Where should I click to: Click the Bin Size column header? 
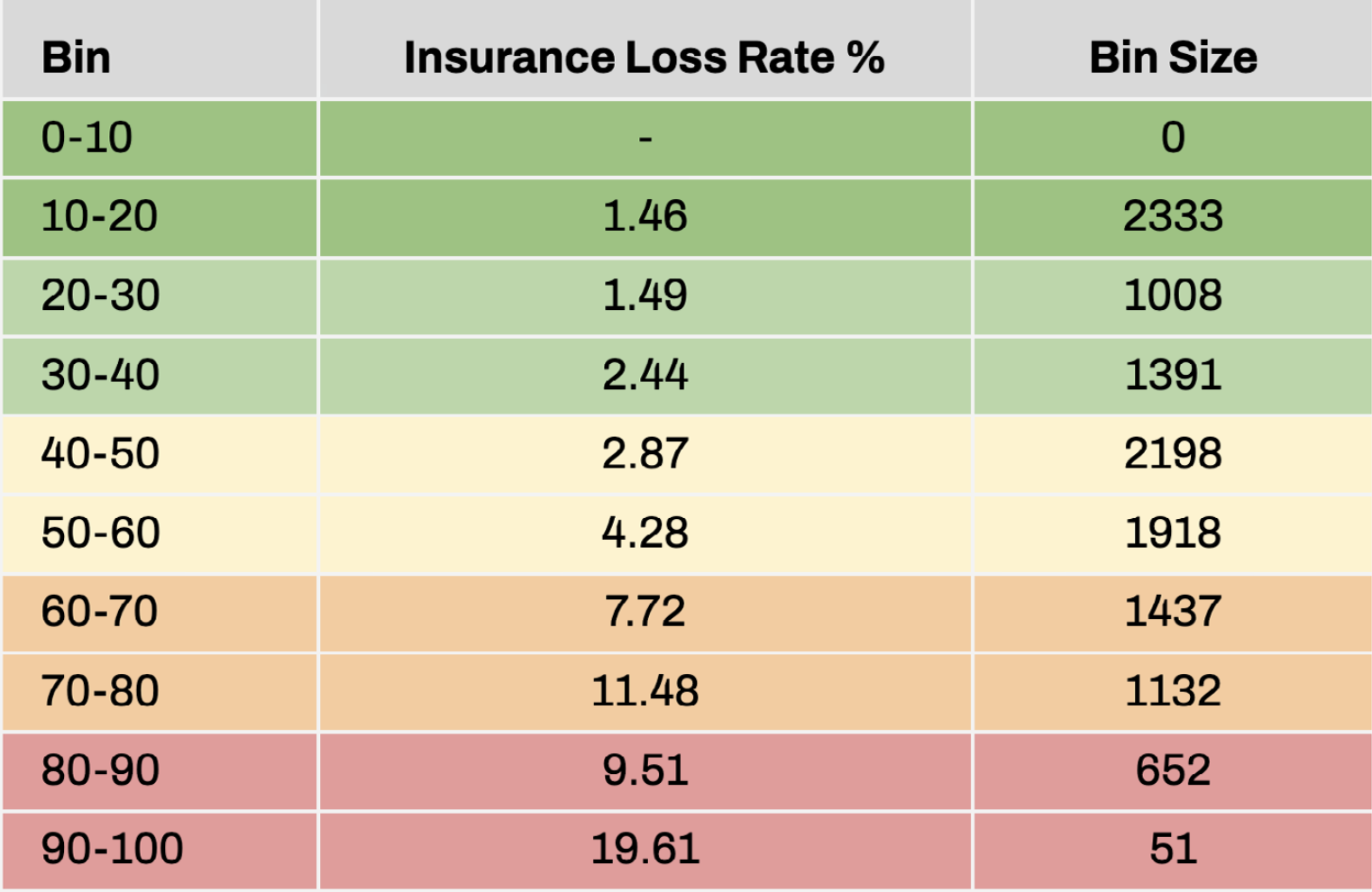coord(1172,58)
